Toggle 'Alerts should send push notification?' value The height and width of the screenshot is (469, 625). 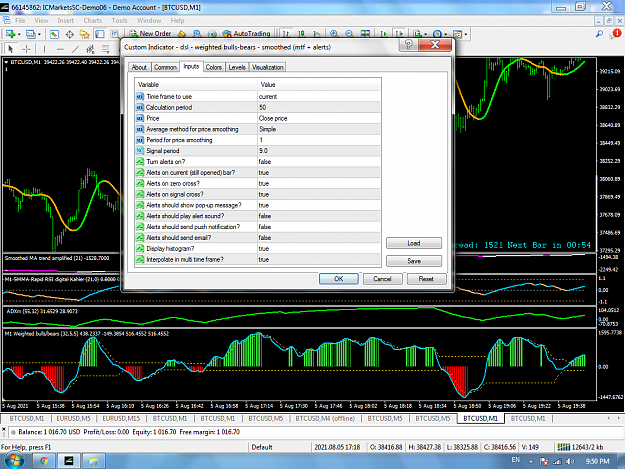point(319,227)
